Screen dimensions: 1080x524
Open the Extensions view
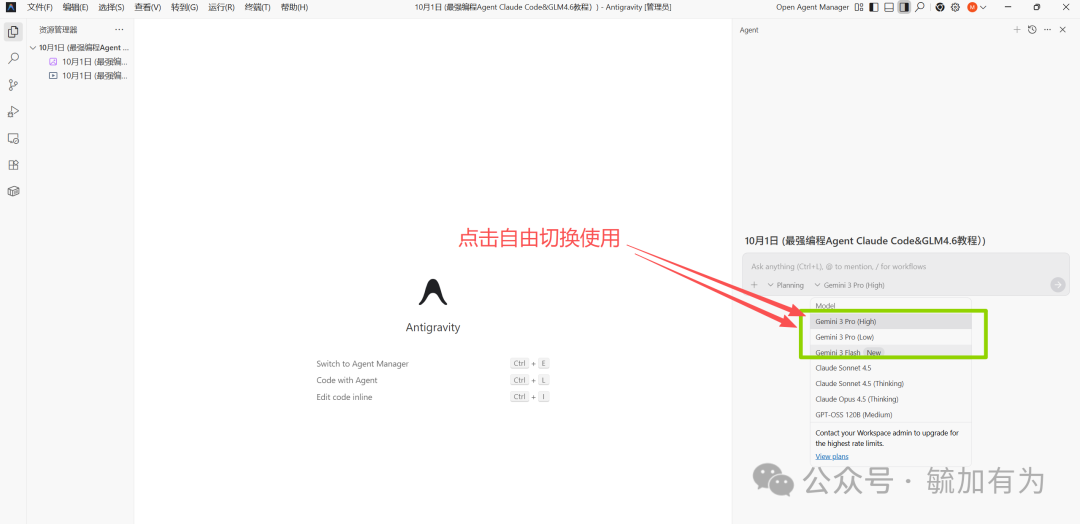pyautogui.click(x=13, y=165)
